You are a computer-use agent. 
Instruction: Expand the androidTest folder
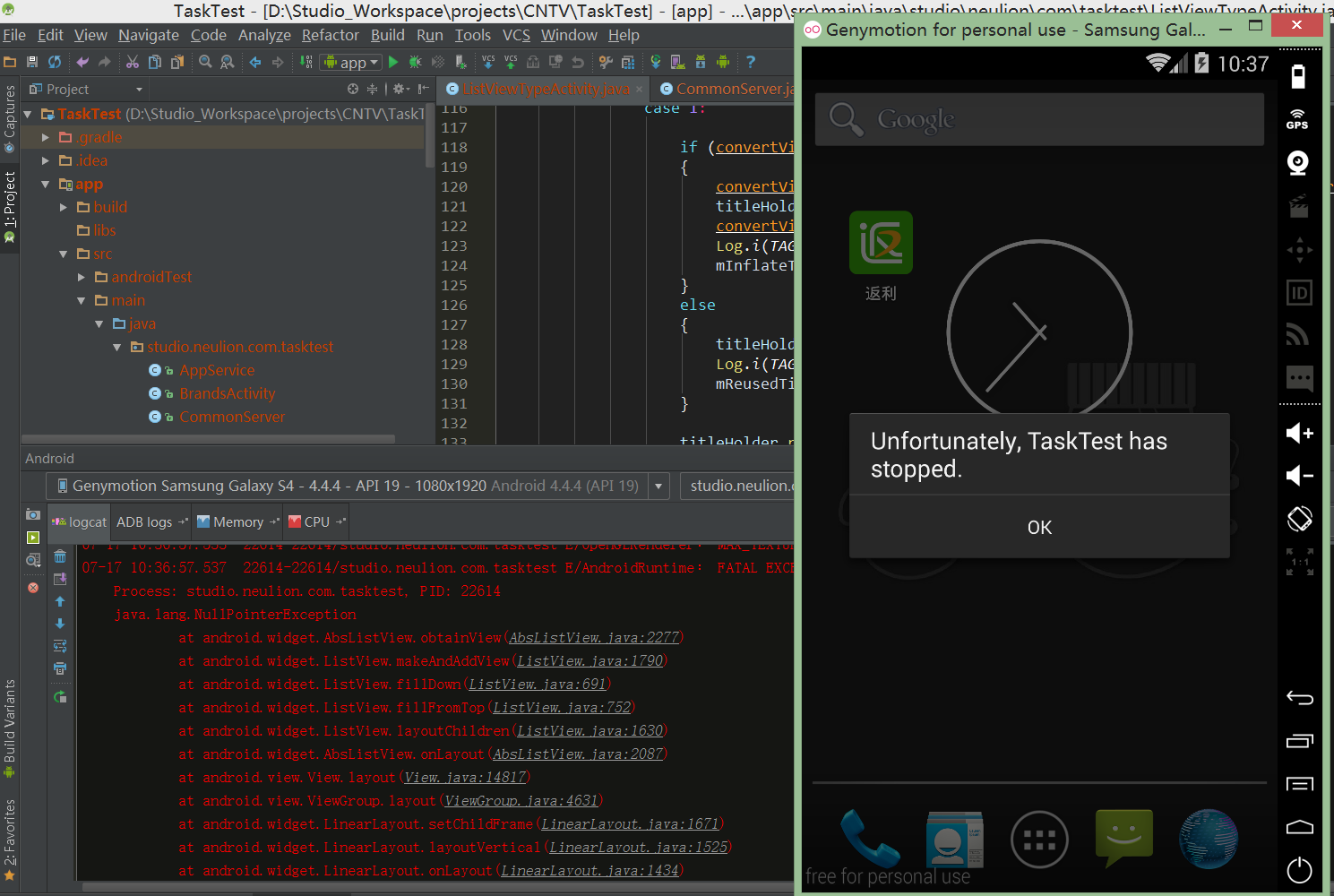click(82, 277)
